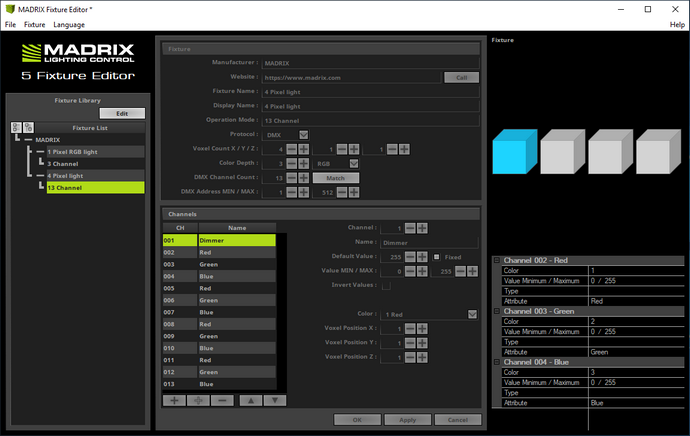The width and height of the screenshot is (690, 436).
Task: Select the 3 Channel operation mode
Action: click(95, 164)
